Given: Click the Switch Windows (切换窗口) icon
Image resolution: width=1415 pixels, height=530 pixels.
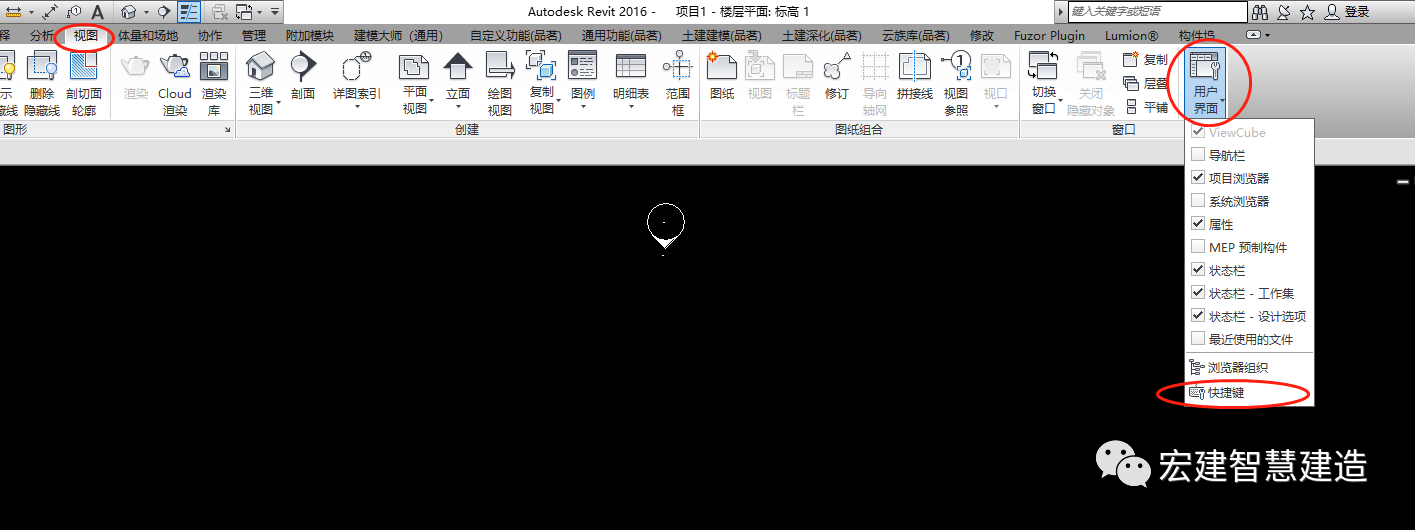Looking at the screenshot, I should pyautogui.click(x=1044, y=67).
